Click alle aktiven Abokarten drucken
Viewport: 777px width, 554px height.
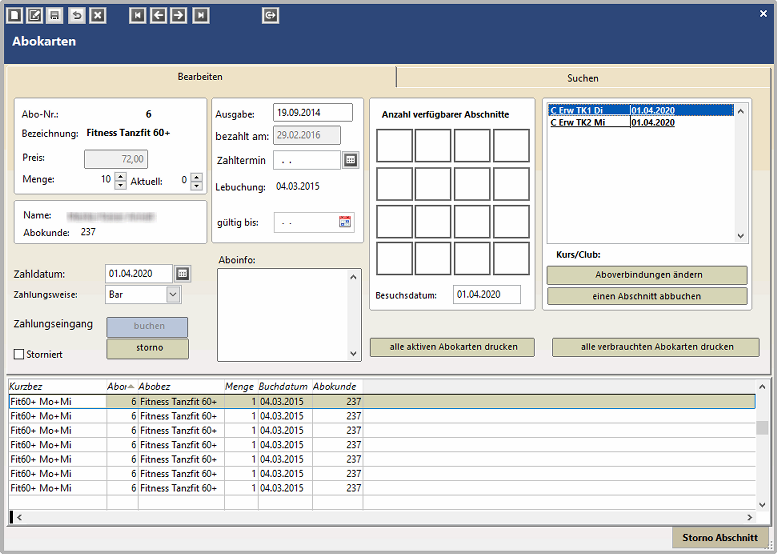[x=452, y=347]
